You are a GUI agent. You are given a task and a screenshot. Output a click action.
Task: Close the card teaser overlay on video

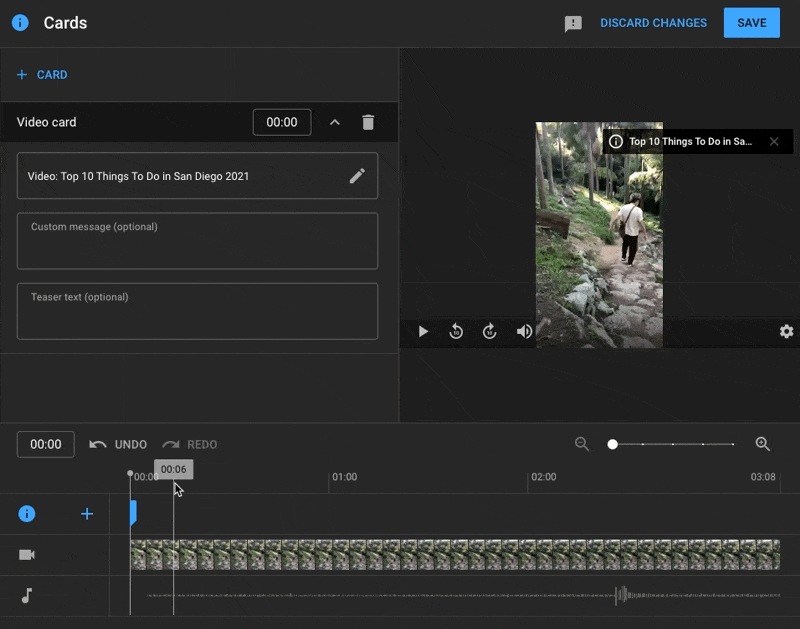[x=773, y=142]
